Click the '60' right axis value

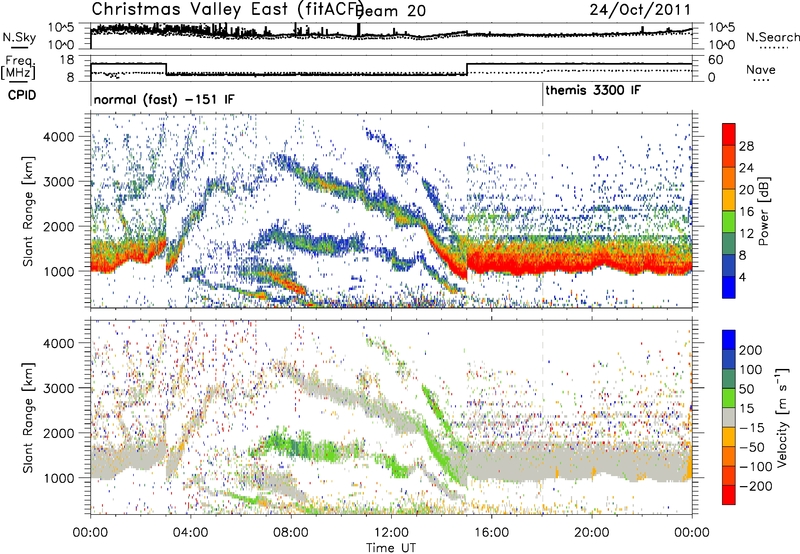tap(716, 60)
